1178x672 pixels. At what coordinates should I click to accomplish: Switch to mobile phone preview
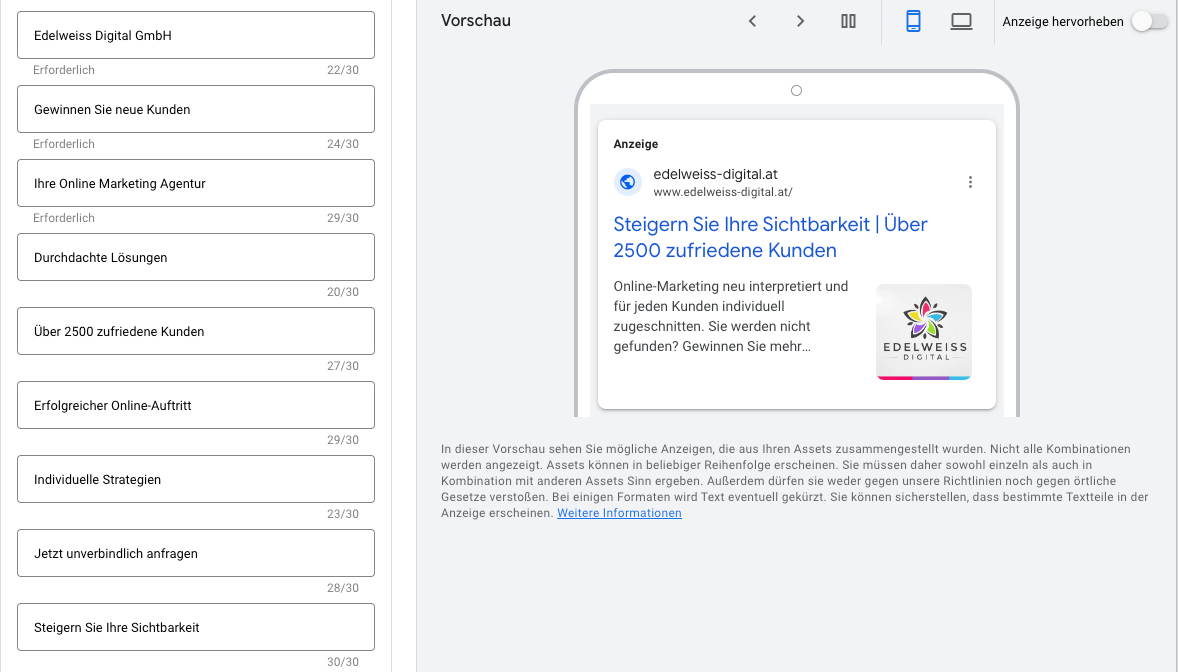(x=914, y=21)
